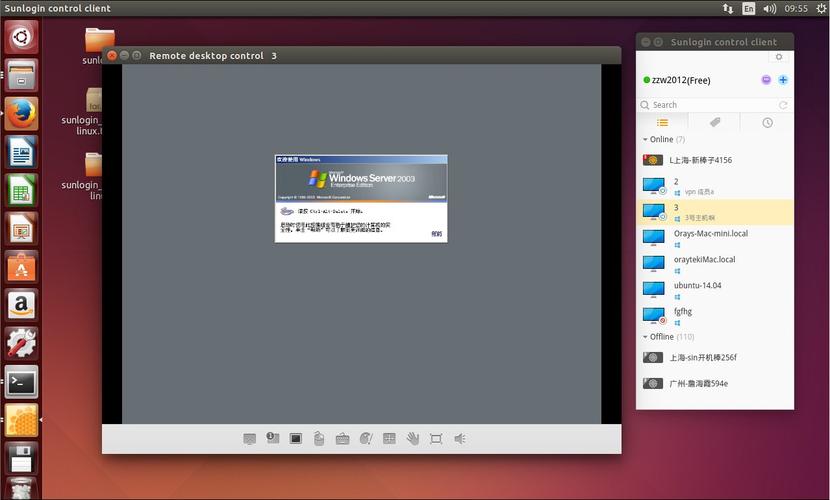Collapse the Offline hosts group
This screenshot has width=830, height=500.
[x=645, y=337]
